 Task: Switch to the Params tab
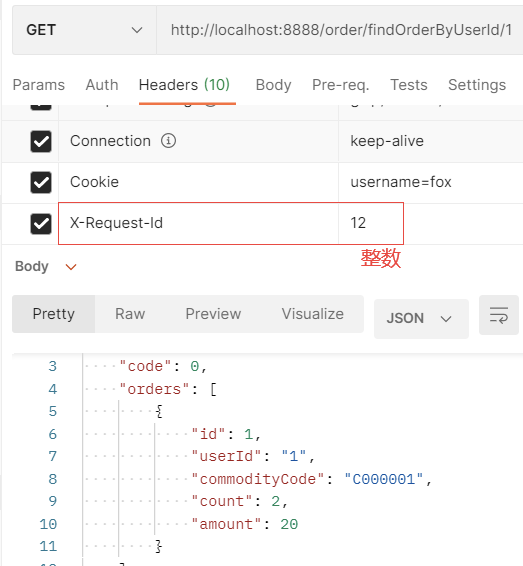39,85
